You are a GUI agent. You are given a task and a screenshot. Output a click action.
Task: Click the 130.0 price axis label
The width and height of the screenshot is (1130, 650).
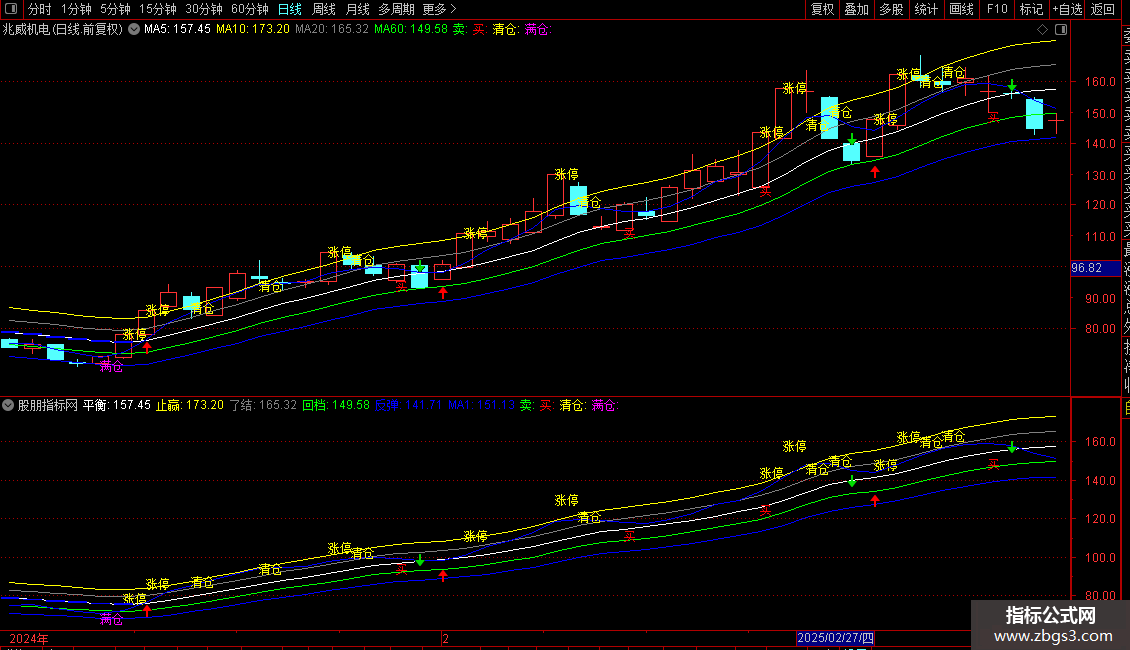pyautogui.click(x=1100, y=175)
